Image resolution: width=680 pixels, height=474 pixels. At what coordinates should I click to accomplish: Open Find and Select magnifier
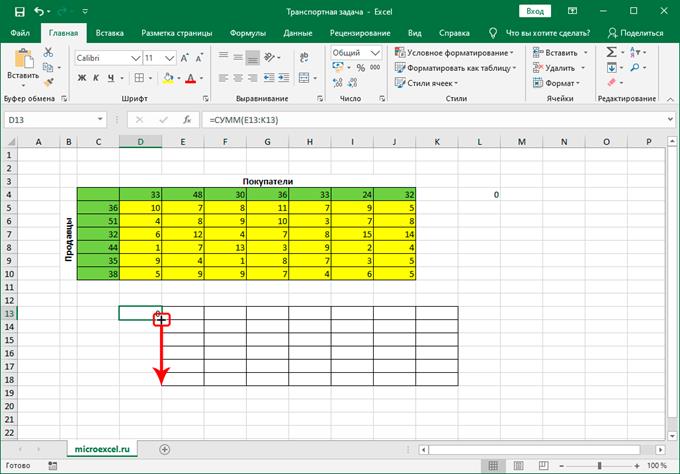[635, 68]
